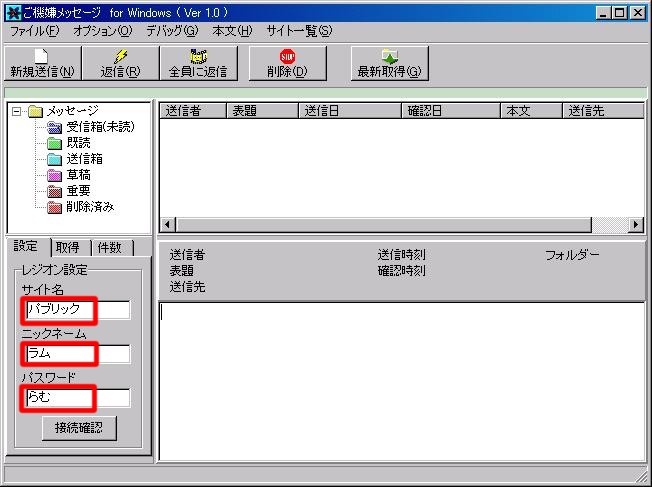Click the 接続確認 connection check button
This screenshot has height=487, width=652.
tap(79, 428)
